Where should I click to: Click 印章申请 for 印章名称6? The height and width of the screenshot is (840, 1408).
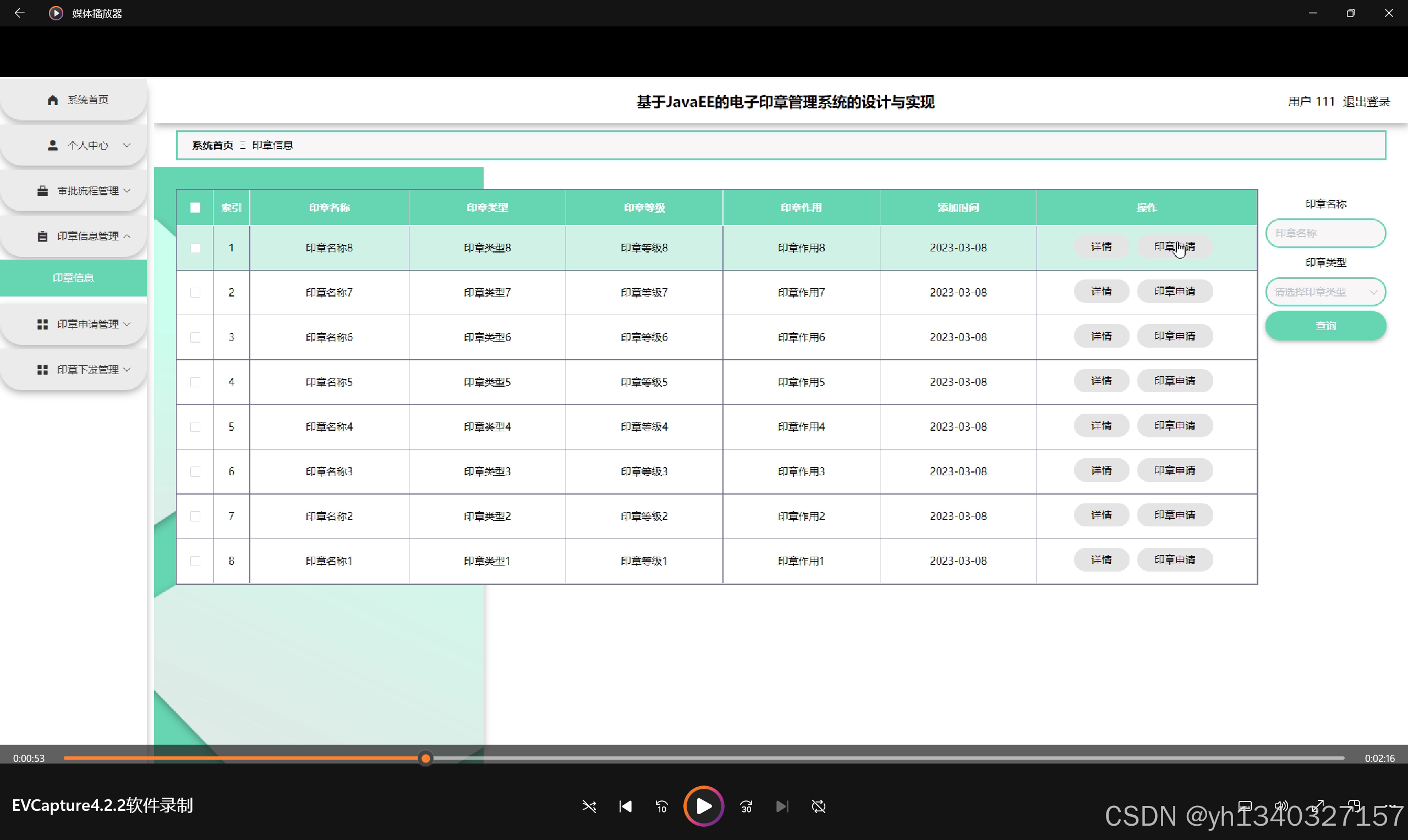click(x=1175, y=336)
